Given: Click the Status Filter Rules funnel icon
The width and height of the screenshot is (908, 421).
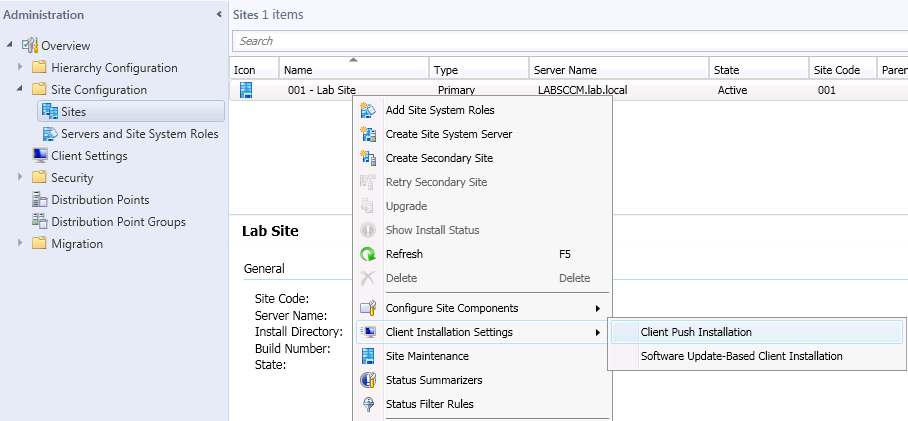Looking at the screenshot, I should (368, 404).
